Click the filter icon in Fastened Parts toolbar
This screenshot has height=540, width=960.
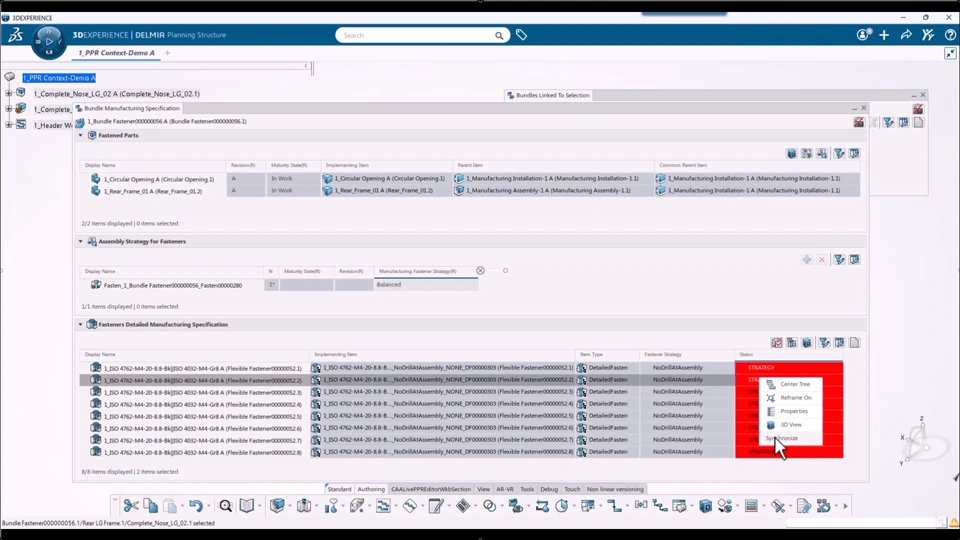(839, 154)
